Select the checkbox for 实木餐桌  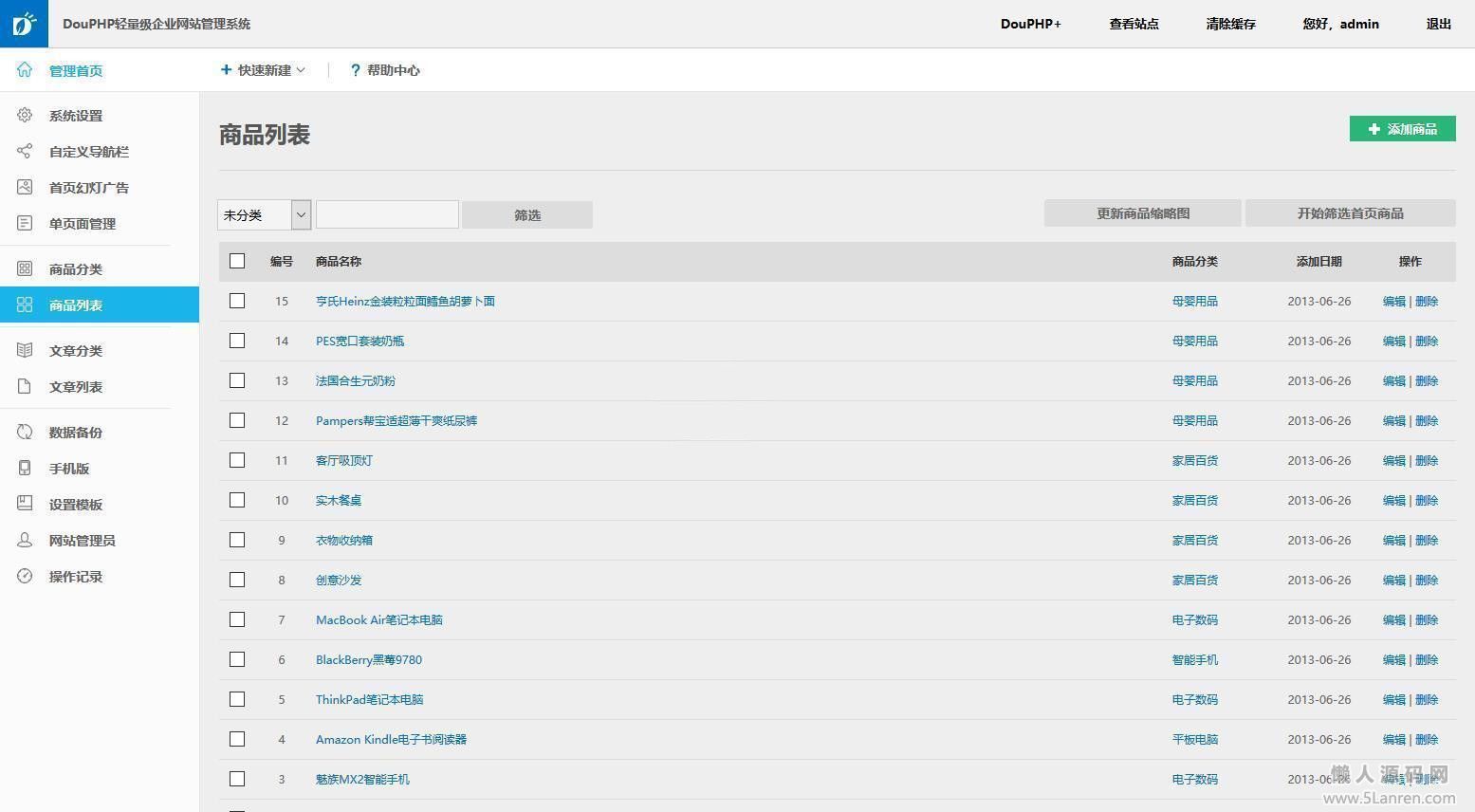(x=237, y=500)
